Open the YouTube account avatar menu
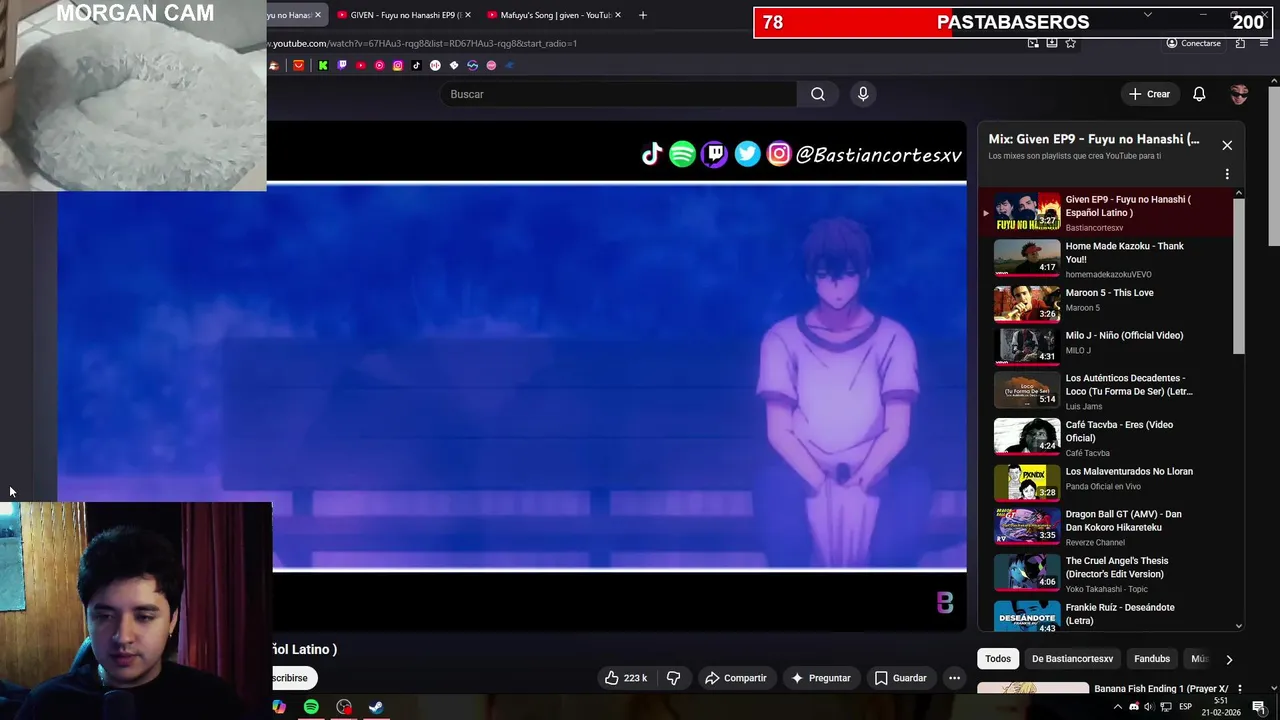The image size is (1280, 720). tap(1239, 94)
